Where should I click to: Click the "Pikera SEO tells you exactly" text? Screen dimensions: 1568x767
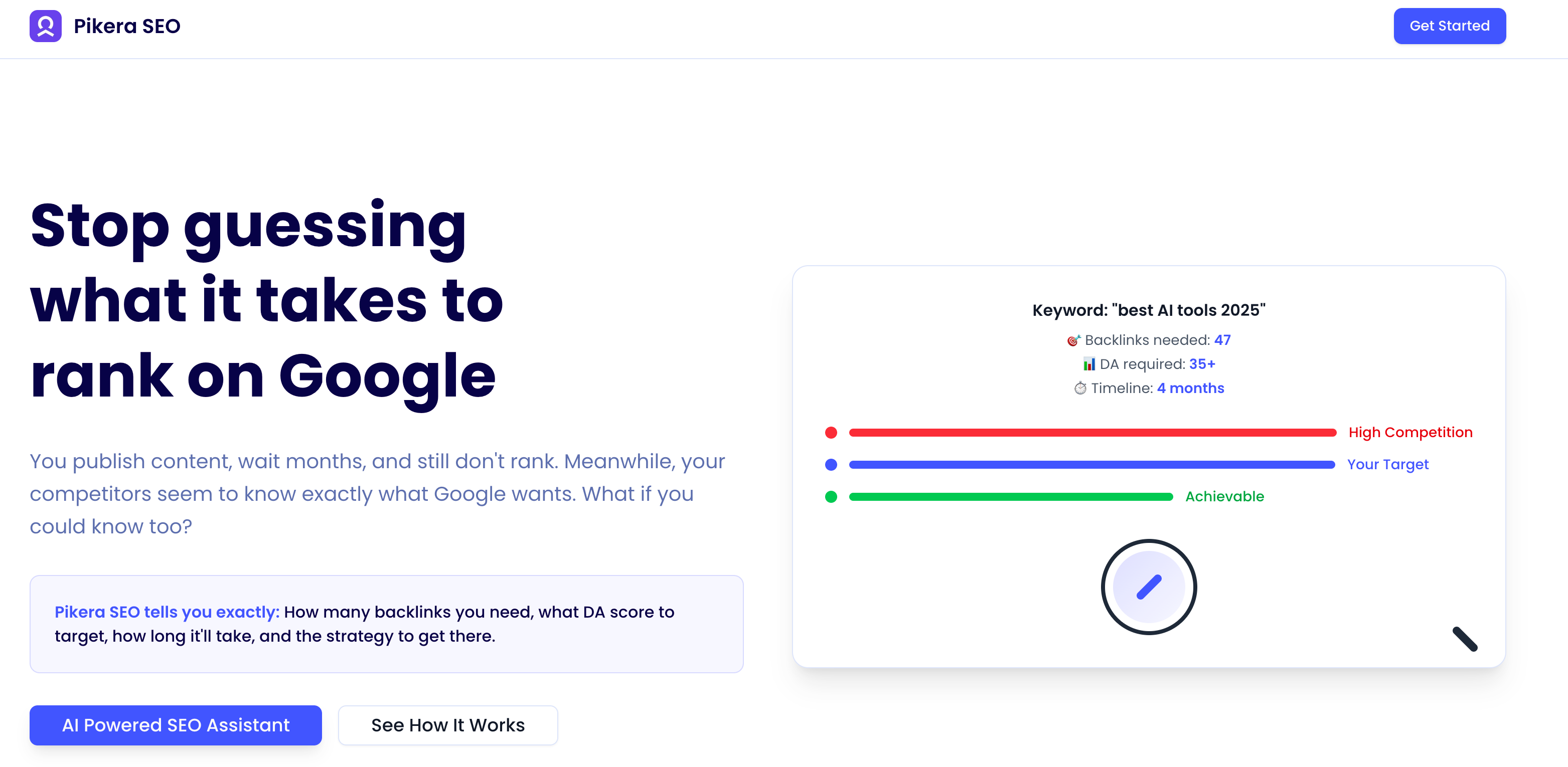pyautogui.click(x=167, y=612)
